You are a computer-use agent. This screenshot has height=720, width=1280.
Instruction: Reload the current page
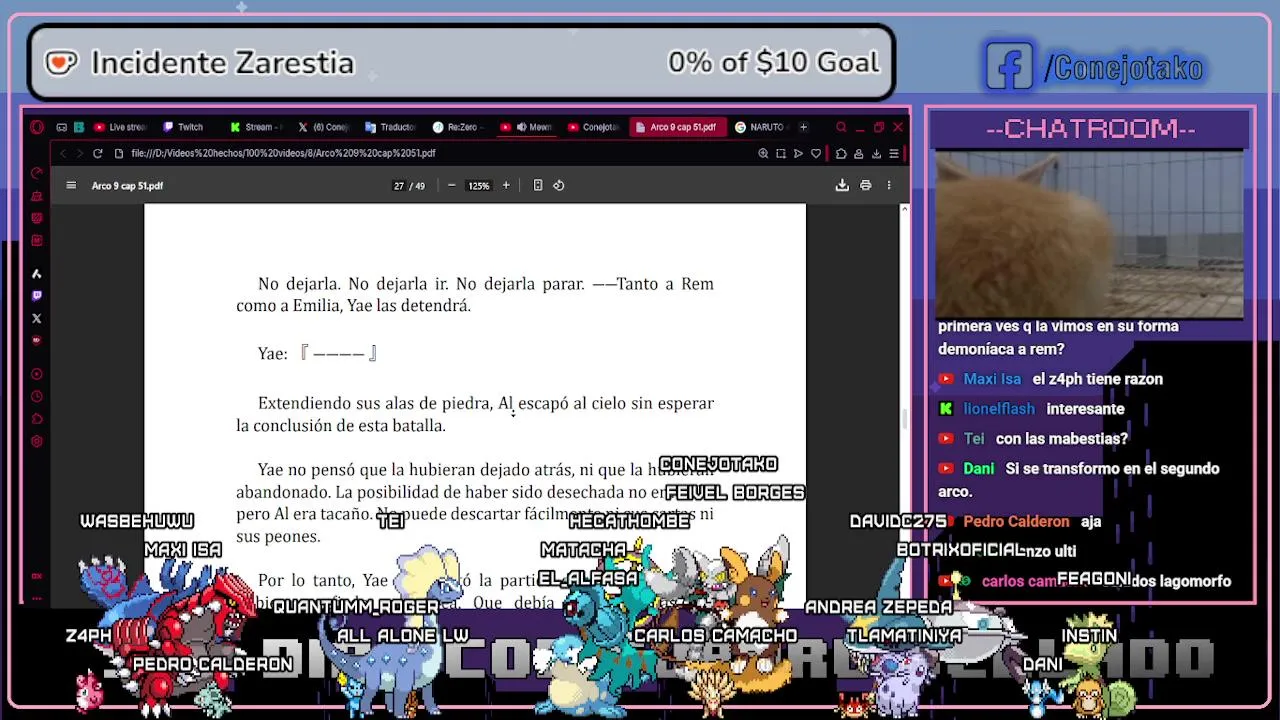[97, 153]
